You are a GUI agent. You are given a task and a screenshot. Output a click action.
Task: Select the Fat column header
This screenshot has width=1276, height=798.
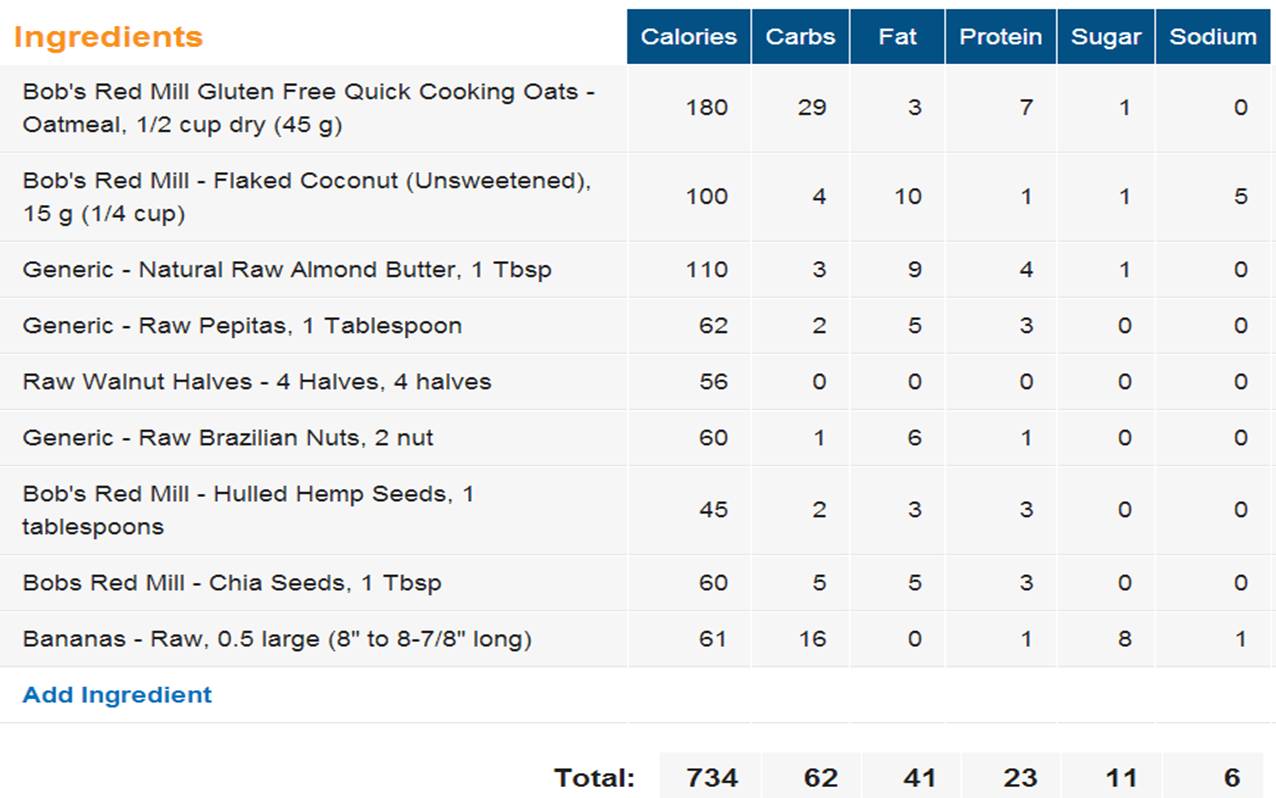click(x=897, y=37)
